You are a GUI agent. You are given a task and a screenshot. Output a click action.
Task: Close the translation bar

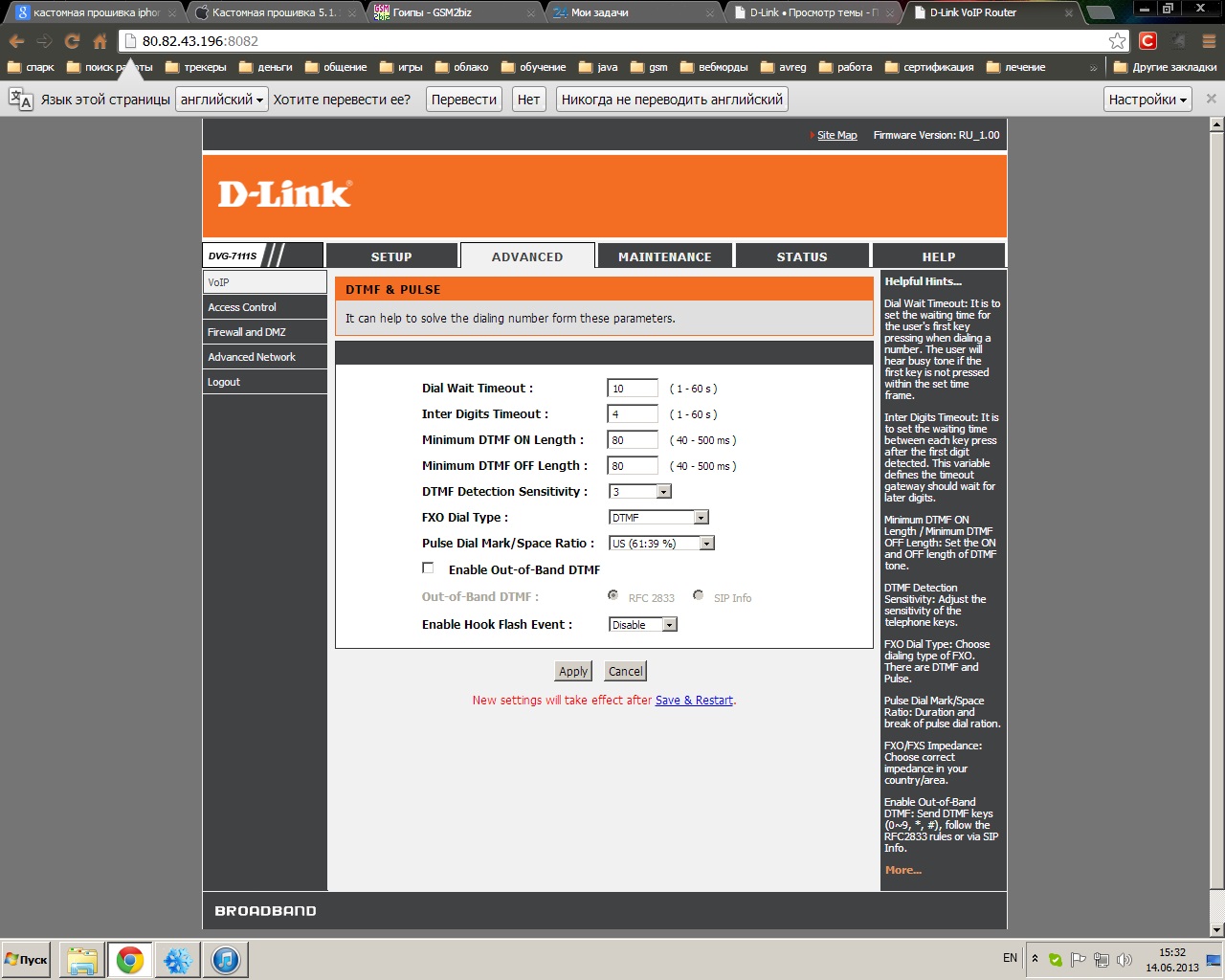(x=1211, y=99)
